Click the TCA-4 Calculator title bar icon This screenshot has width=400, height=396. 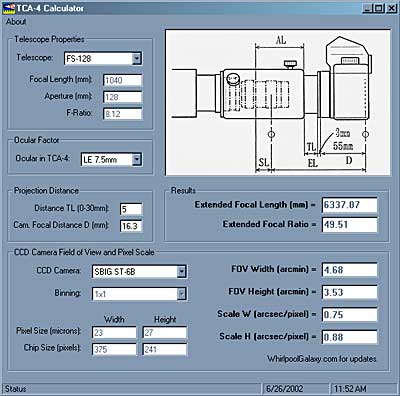tap(9, 8)
